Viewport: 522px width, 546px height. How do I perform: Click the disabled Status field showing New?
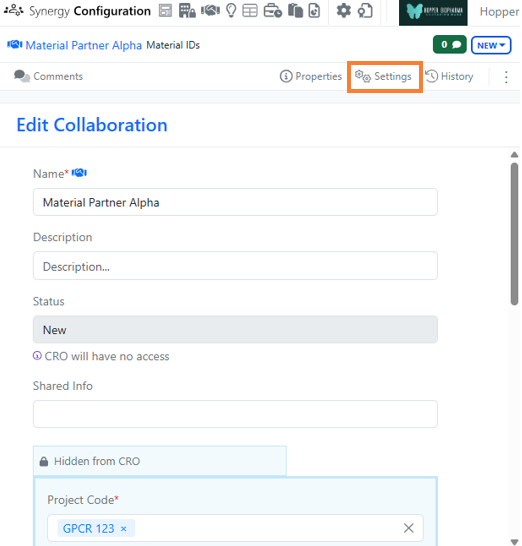point(235,330)
